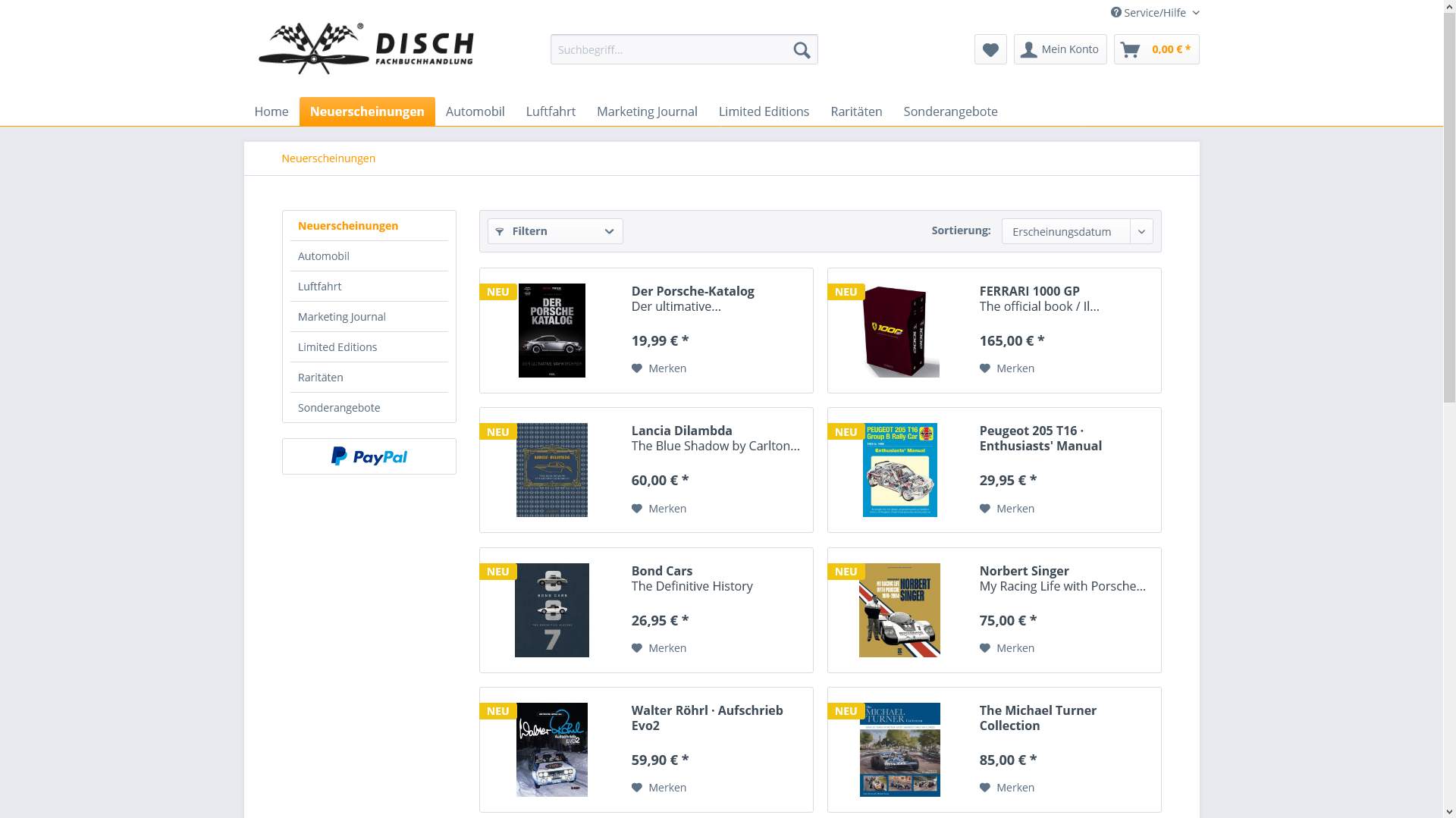
Task: Select Marketing Journal in sidebar
Action: click(369, 317)
